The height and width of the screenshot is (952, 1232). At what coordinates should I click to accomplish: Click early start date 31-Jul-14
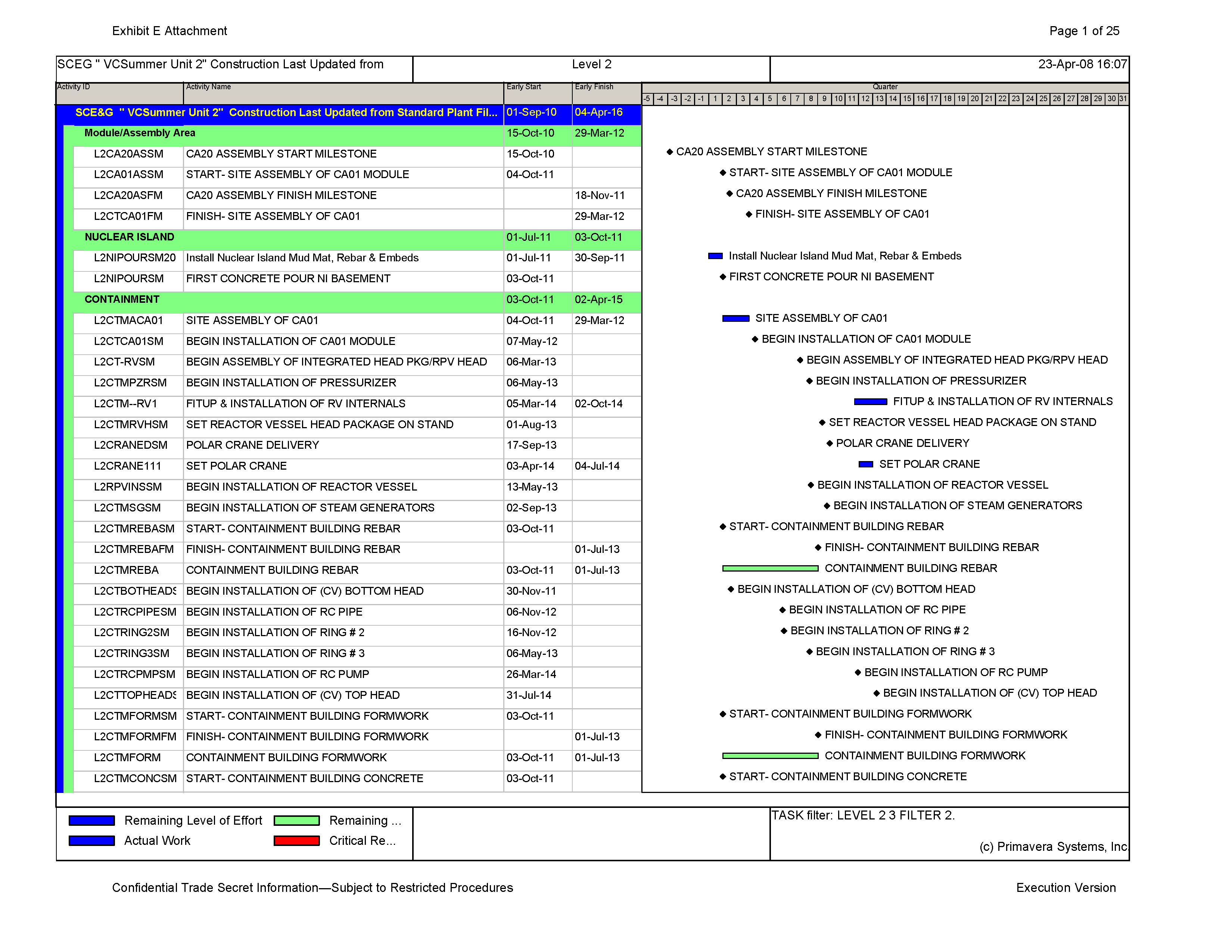pos(529,696)
